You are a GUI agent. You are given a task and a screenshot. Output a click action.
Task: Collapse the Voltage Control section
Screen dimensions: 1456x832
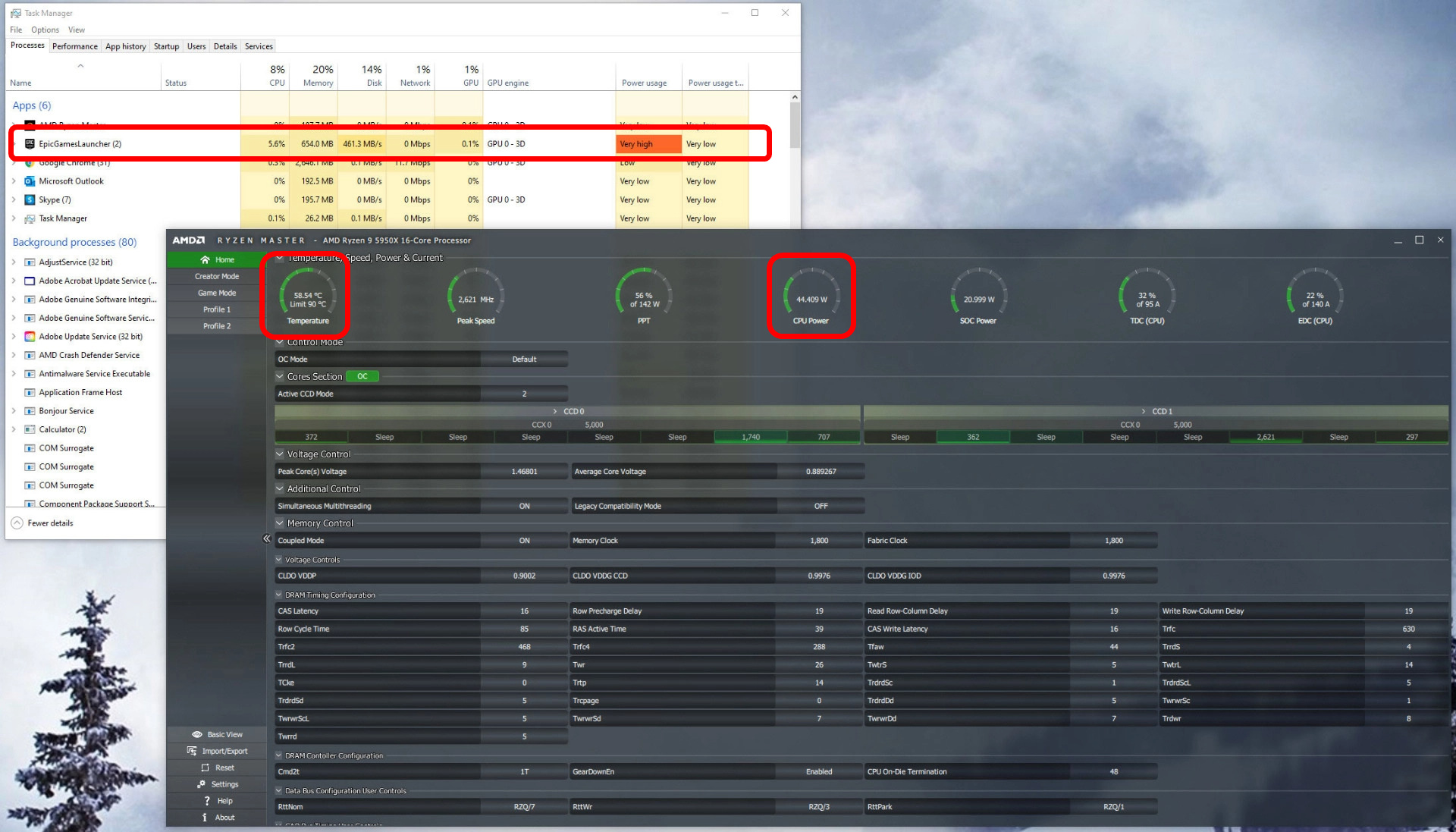(x=279, y=454)
